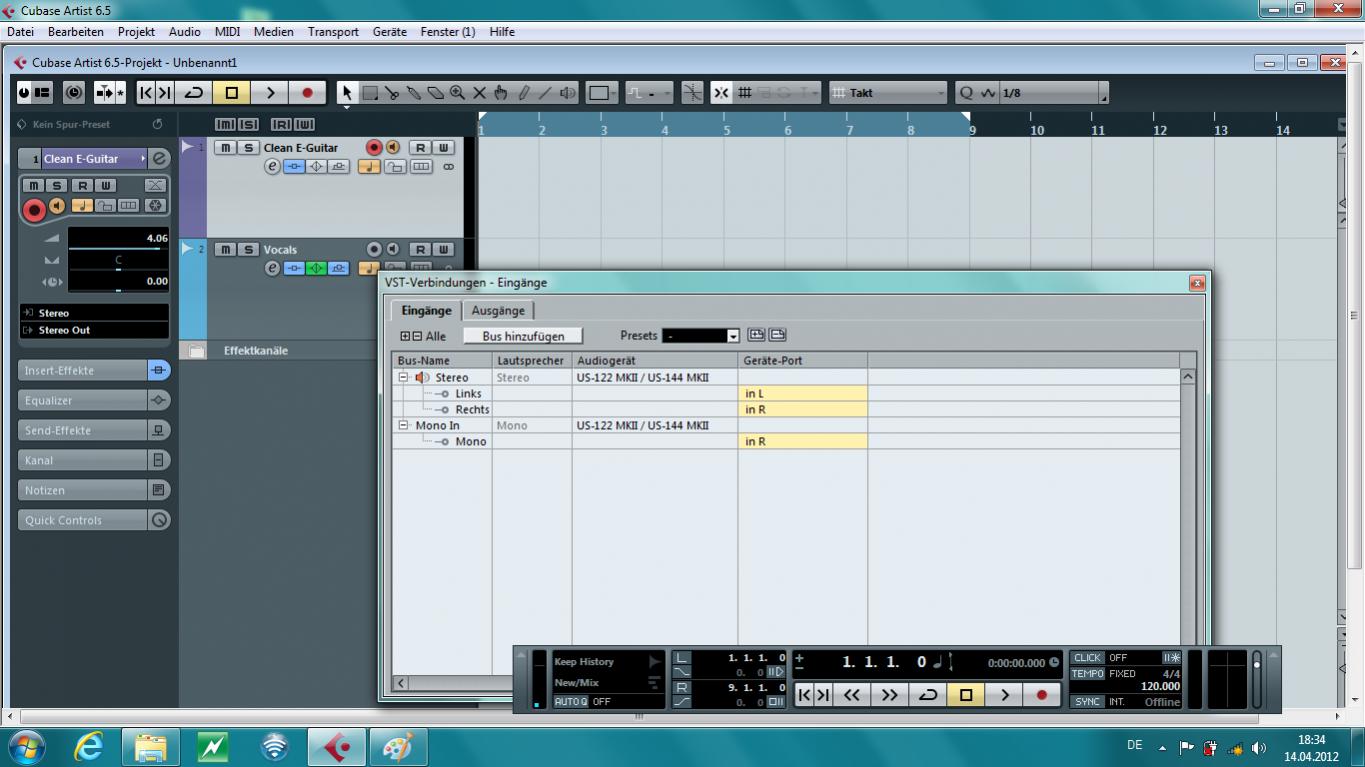Expand the Equalizer inspector section
This screenshot has height=767, width=1365.
click(x=94, y=400)
